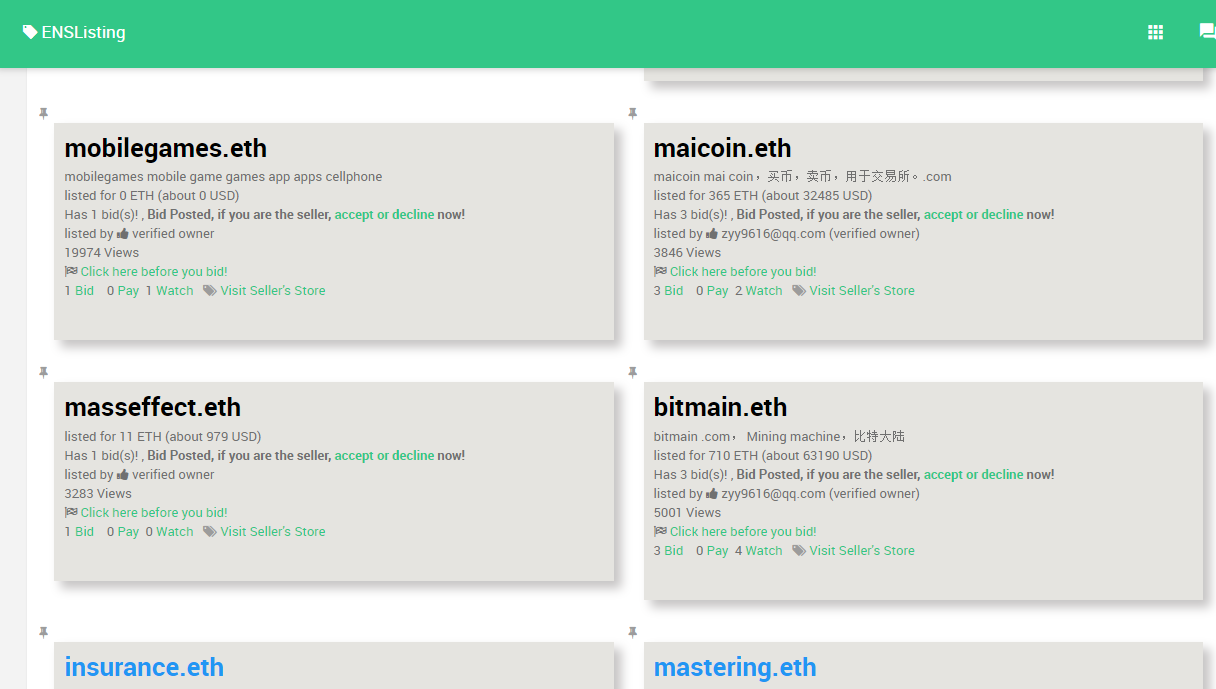Click accept or decline for maicoin.eth
The width and height of the screenshot is (1216, 689).
(973, 214)
